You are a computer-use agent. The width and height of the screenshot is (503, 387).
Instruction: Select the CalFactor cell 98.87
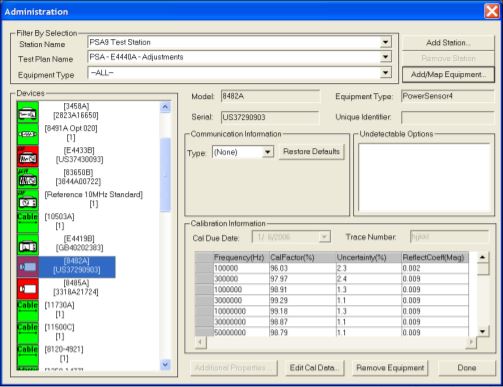pyautogui.click(x=302, y=322)
